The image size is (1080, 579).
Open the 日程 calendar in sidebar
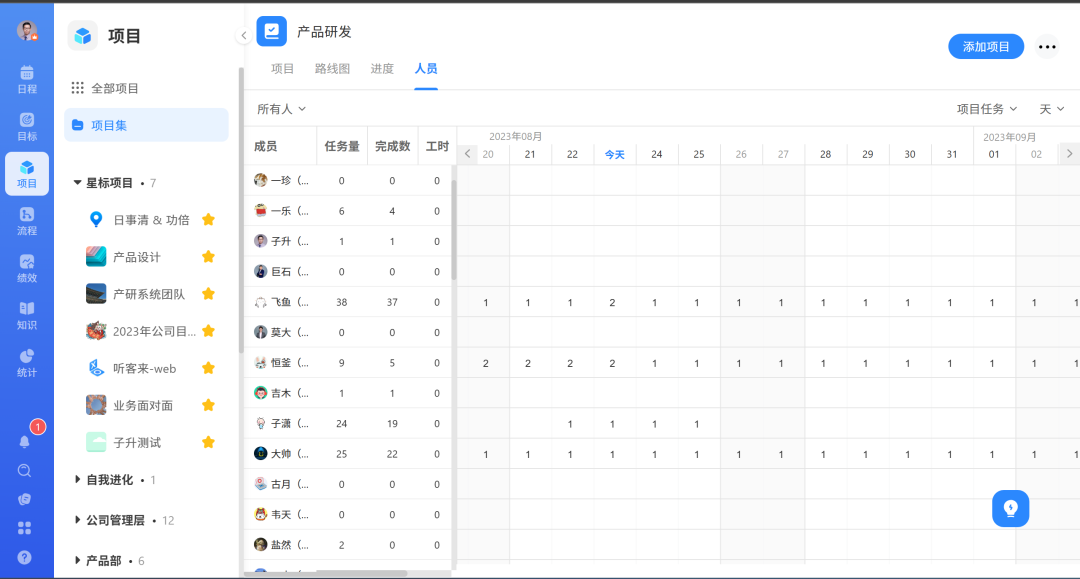pyautogui.click(x=27, y=79)
